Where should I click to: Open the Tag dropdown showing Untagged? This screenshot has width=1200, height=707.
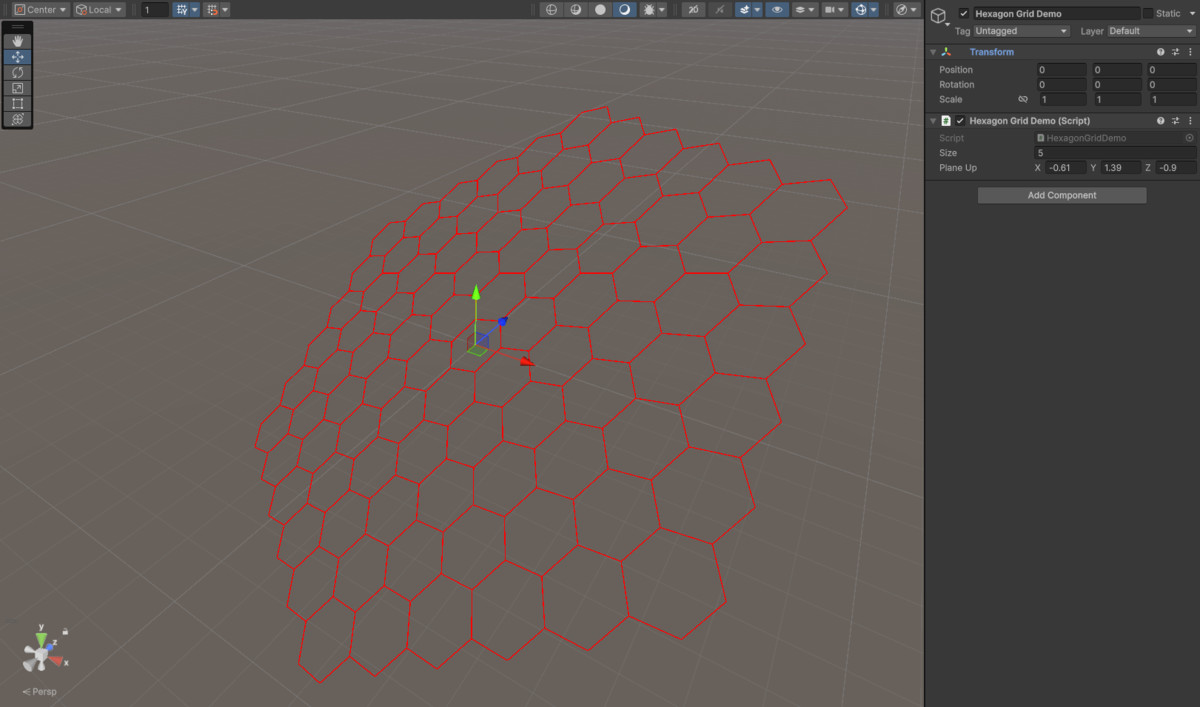point(1020,30)
